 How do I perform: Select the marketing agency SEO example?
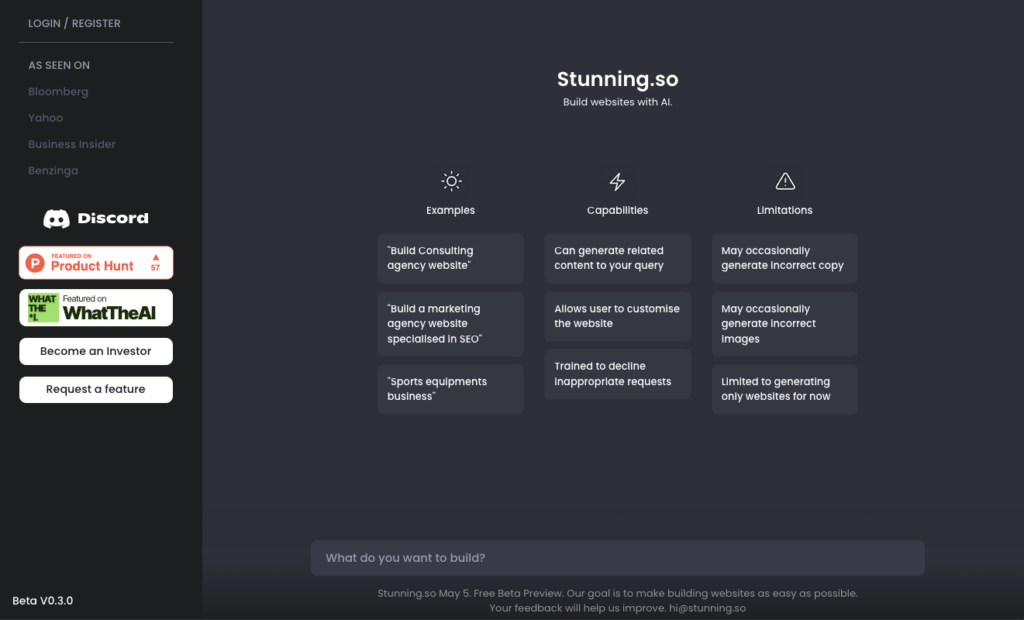pyautogui.click(x=451, y=324)
